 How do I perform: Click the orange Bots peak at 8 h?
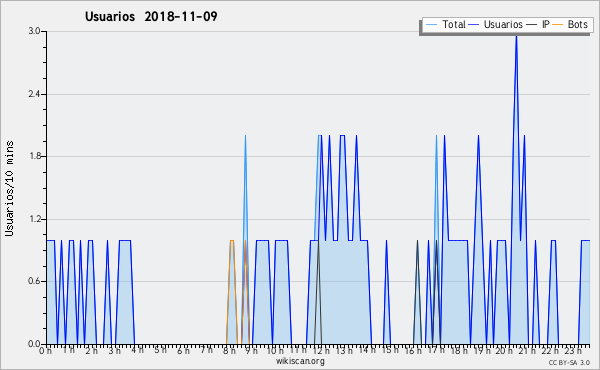tap(232, 241)
